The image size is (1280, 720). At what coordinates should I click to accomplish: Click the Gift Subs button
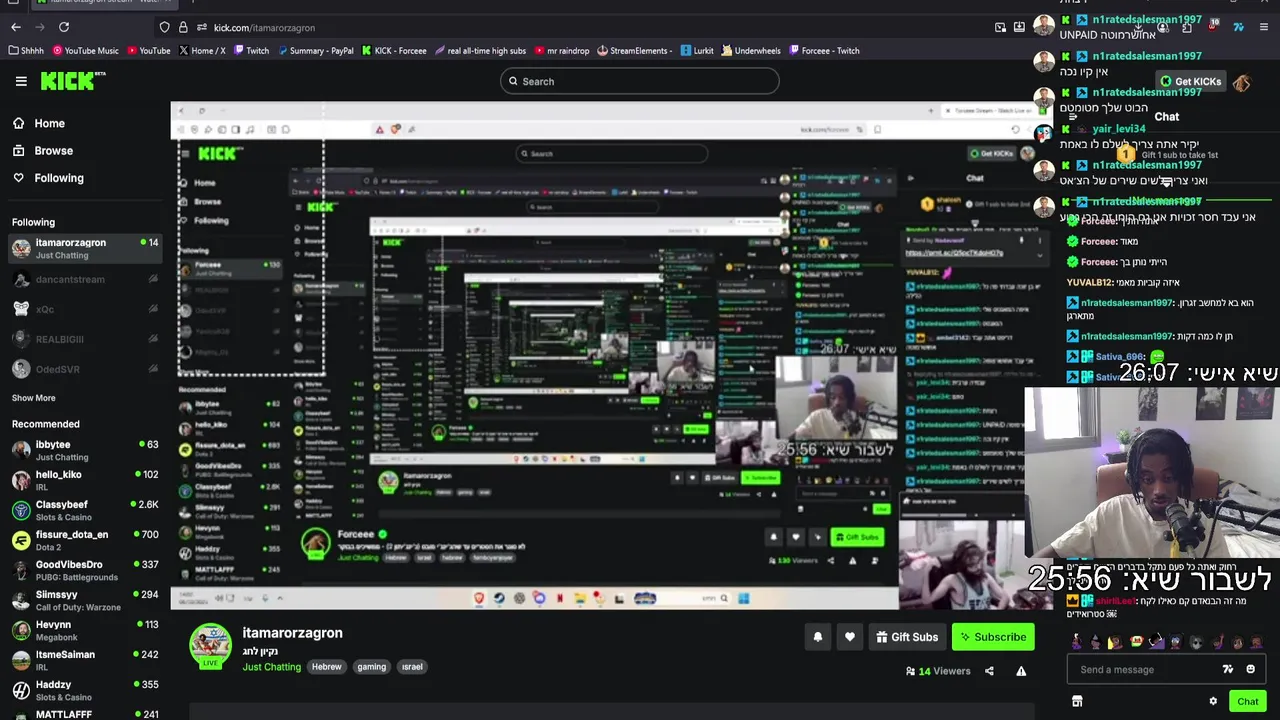(907, 637)
